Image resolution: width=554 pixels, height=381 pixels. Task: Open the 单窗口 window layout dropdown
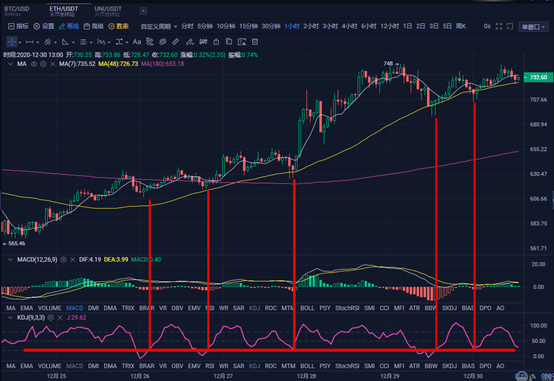pos(533,27)
